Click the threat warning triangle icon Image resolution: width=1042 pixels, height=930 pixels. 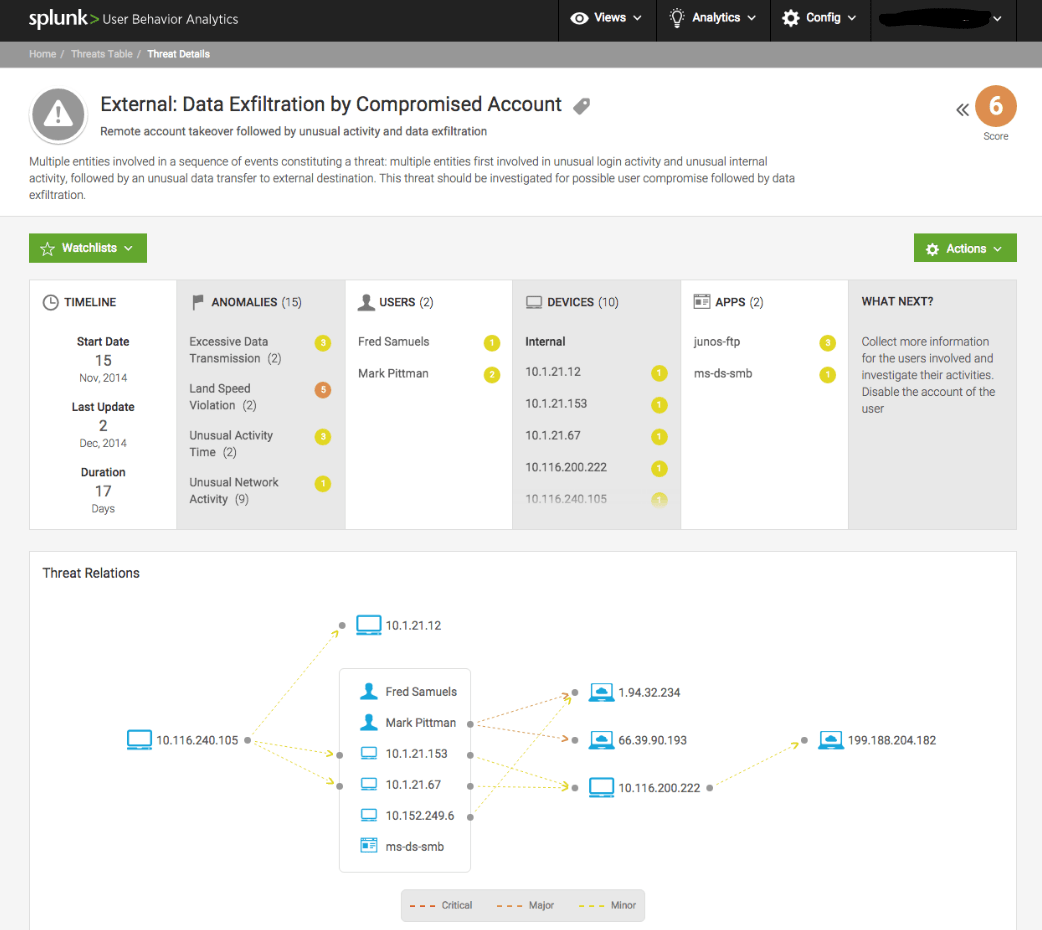click(x=58, y=115)
